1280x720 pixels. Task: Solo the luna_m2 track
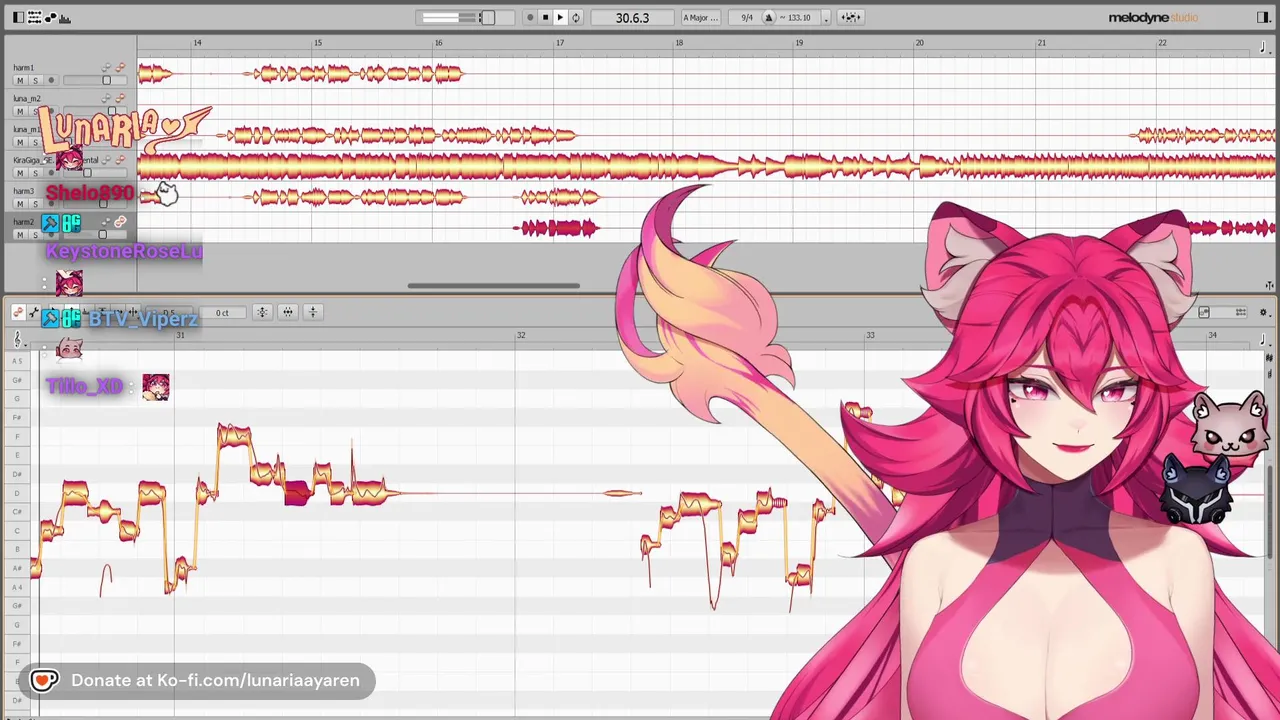click(x=35, y=111)
